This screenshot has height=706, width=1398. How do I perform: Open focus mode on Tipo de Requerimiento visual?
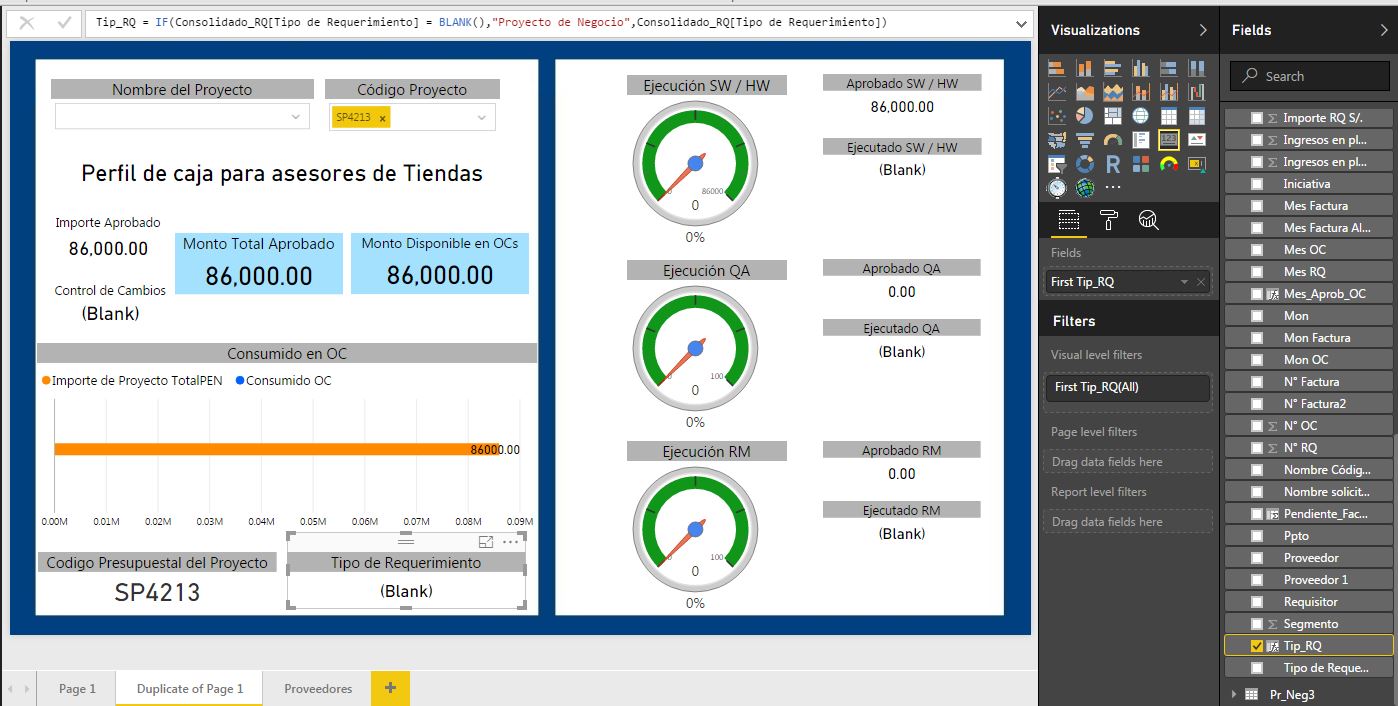click(486, 541)
